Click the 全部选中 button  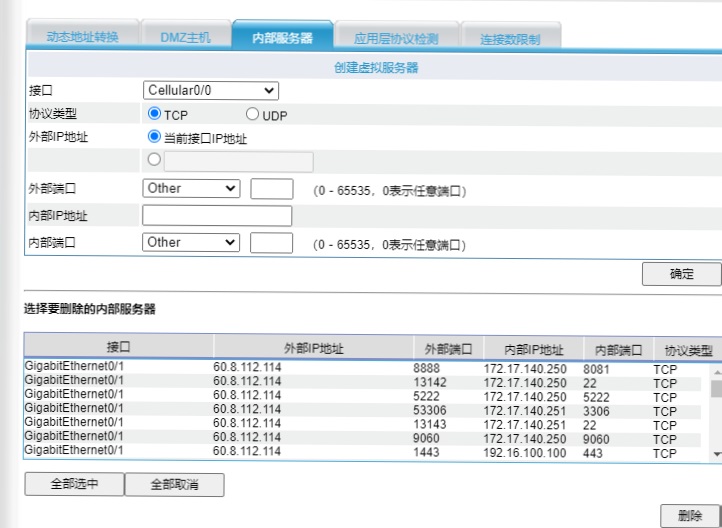[74, 484]
